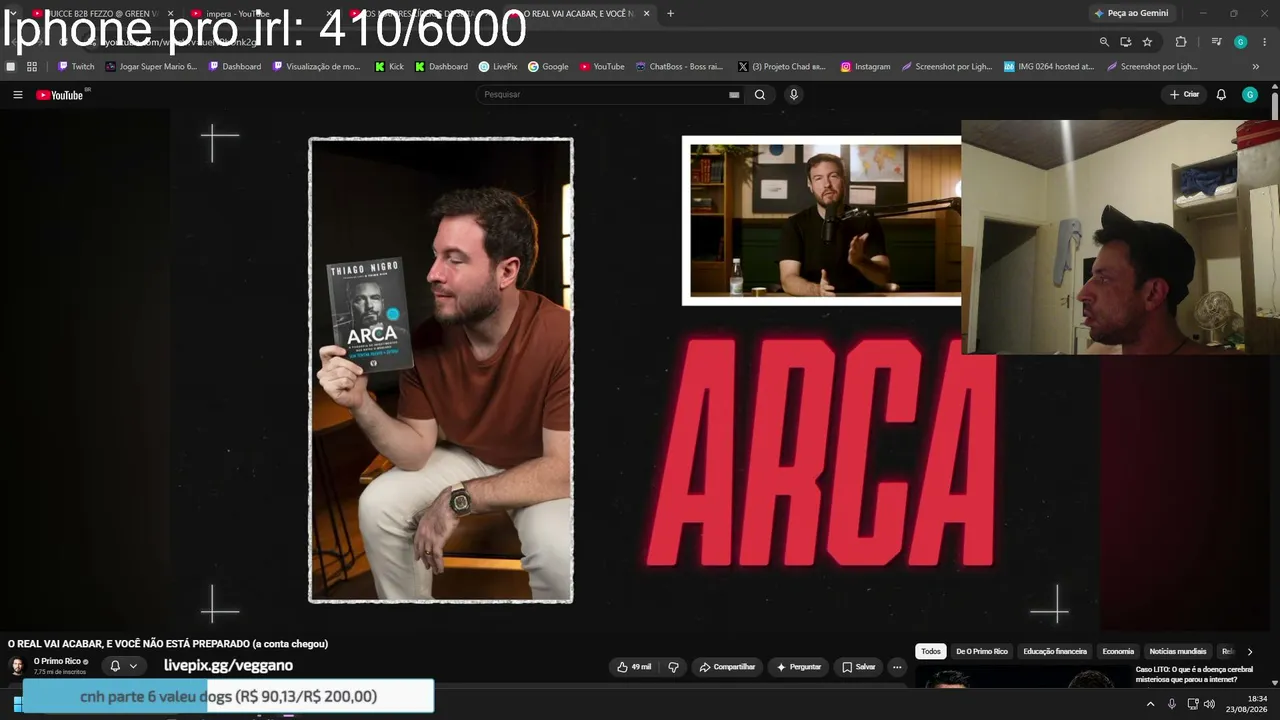This screenshot has height=720, width=1280.
Task: Open the IMG 0264 hosted at... bookmark
Action: coord(1049,67)
